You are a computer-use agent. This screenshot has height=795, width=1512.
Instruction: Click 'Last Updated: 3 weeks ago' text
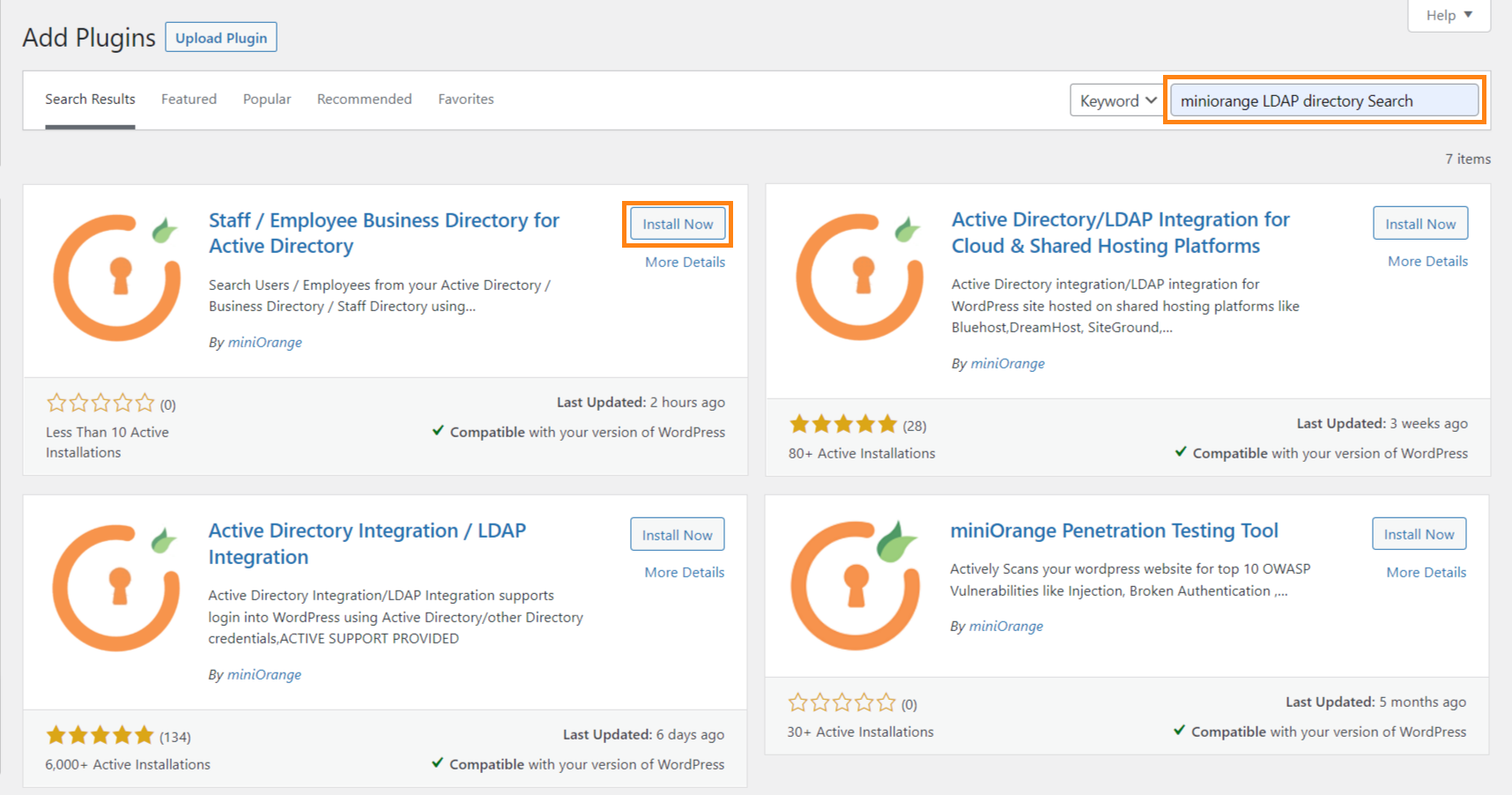pos(1382,423)
